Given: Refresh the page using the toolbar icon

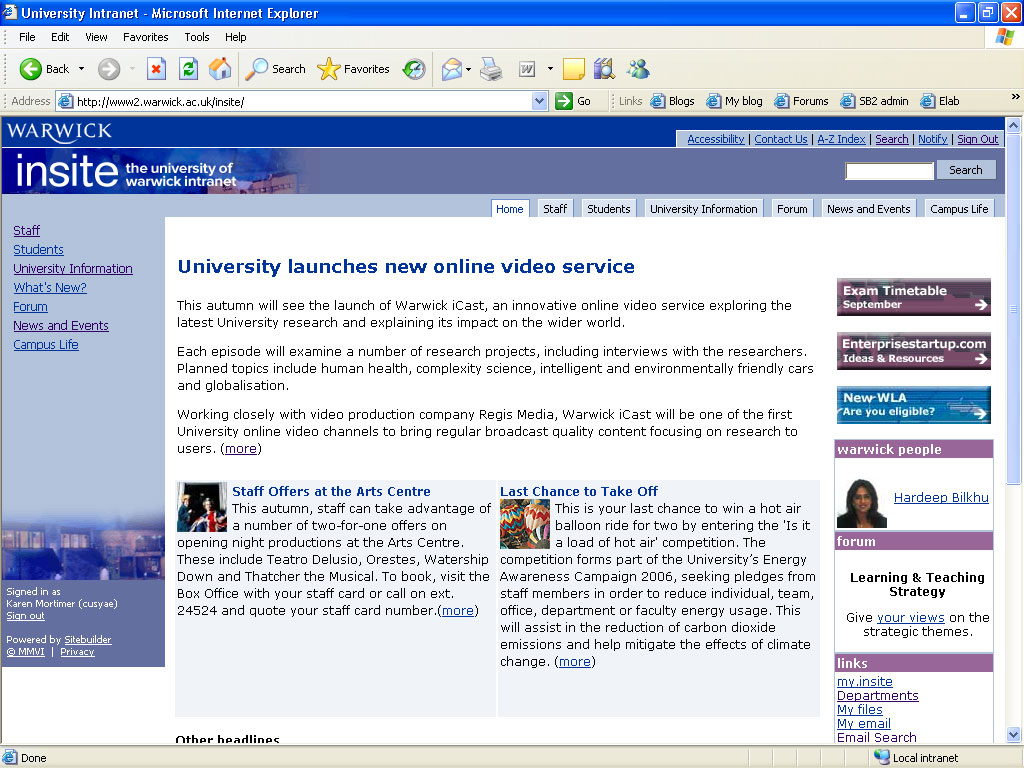Looking at the screenshot, I should point(188,69).
